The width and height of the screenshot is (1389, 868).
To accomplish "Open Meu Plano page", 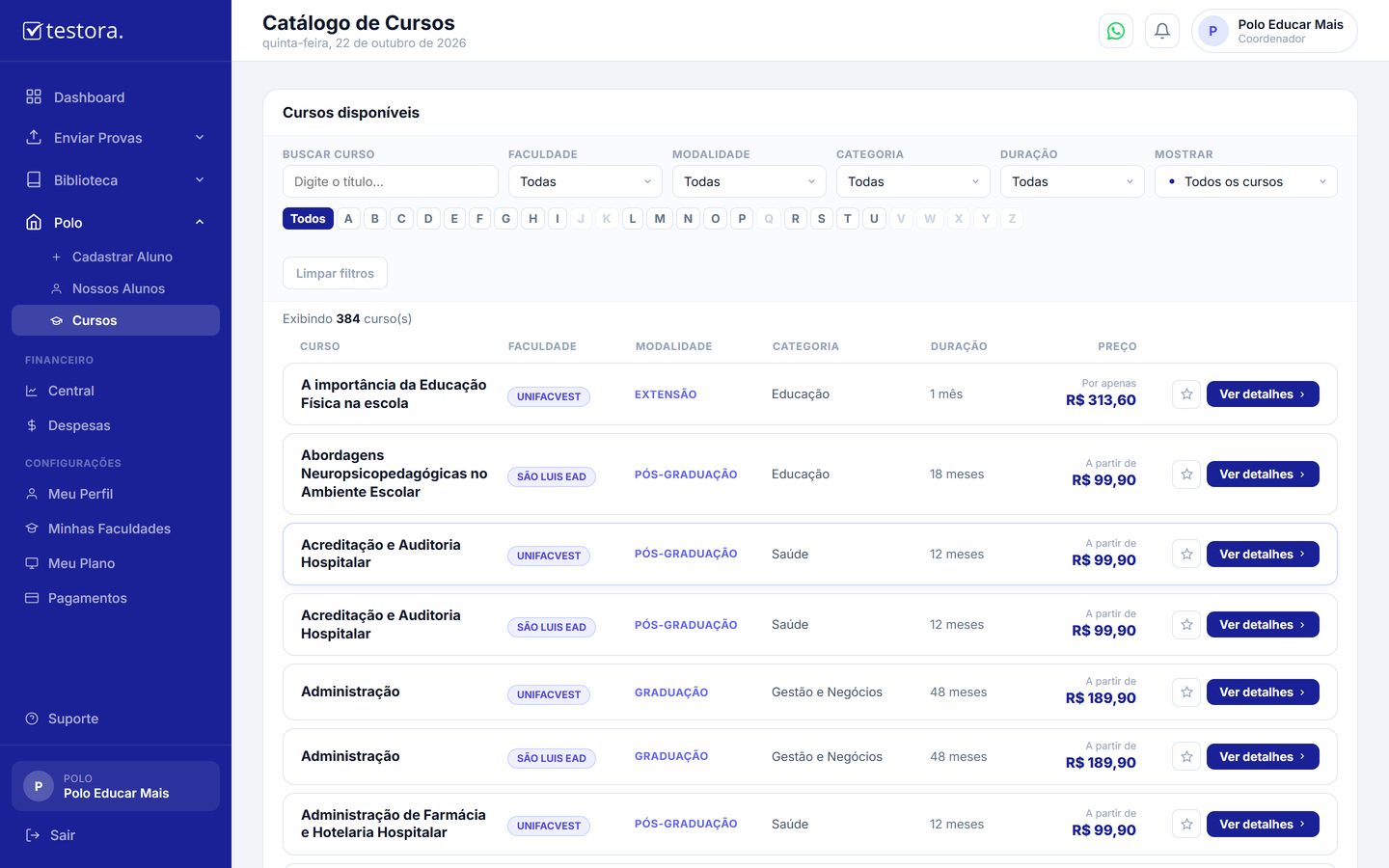I will click(x=116, y=563).
